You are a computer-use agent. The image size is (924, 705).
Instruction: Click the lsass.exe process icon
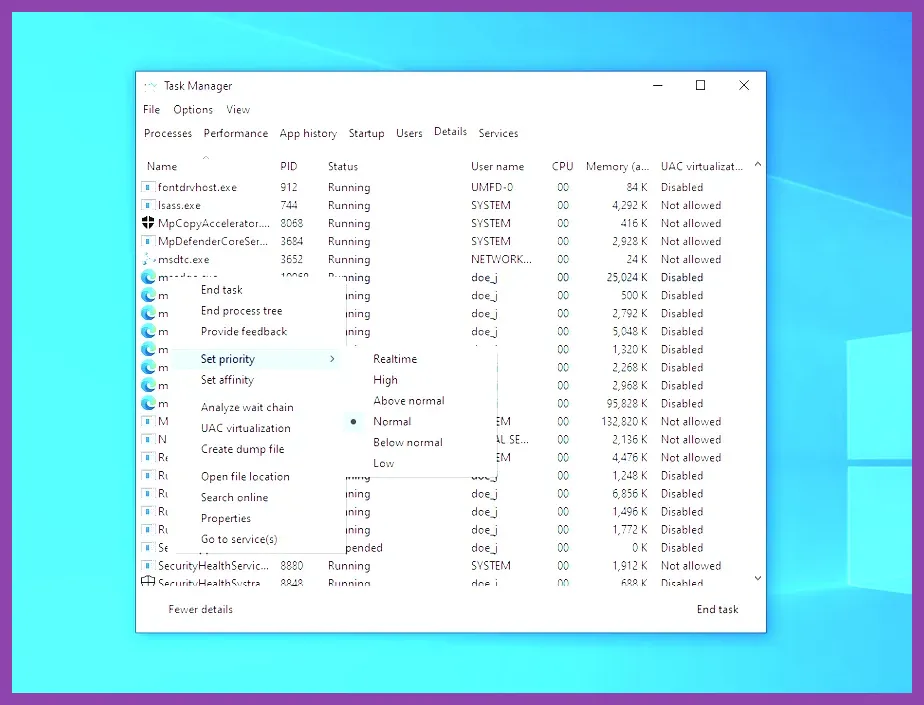(148, 205)
